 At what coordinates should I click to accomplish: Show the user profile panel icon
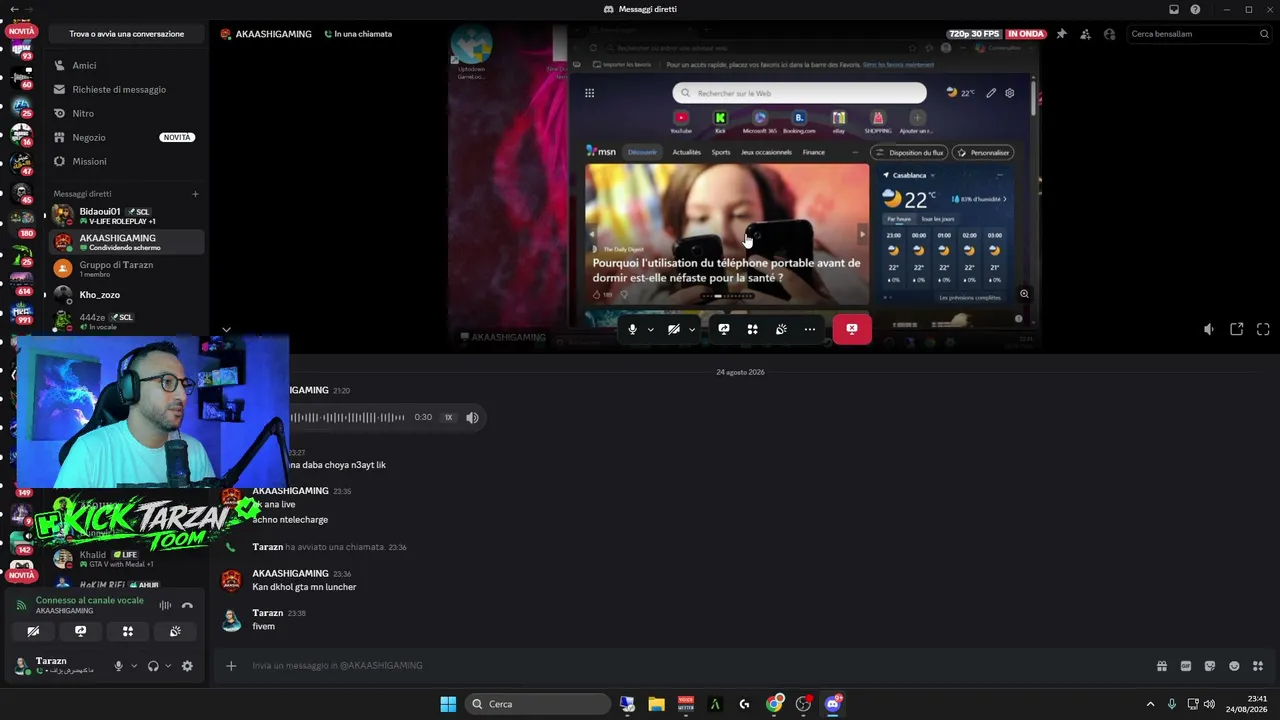[x=1109, y=34]
